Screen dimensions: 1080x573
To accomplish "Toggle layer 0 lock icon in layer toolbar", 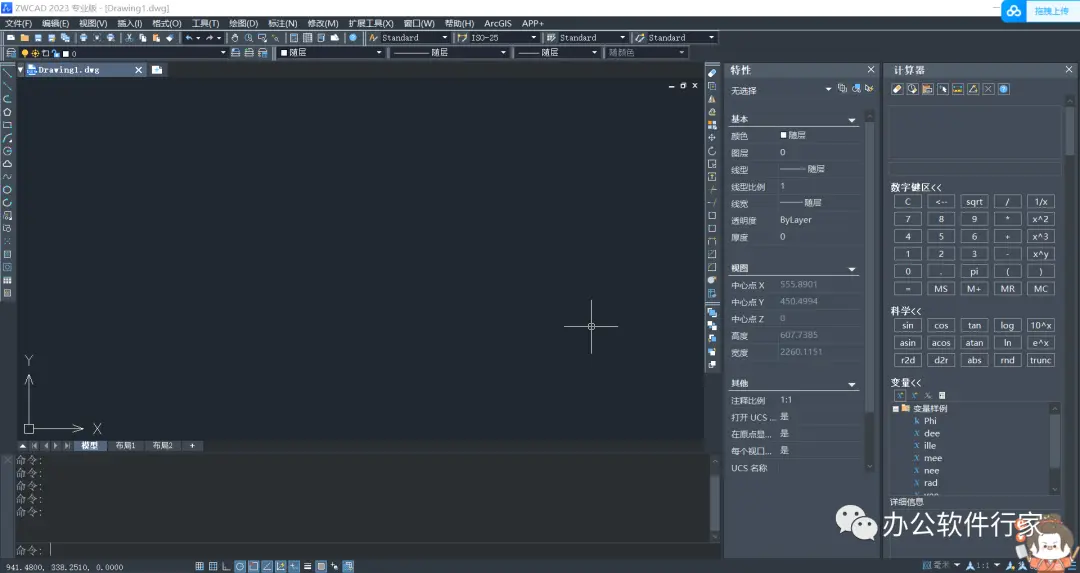I will [56, 53].
